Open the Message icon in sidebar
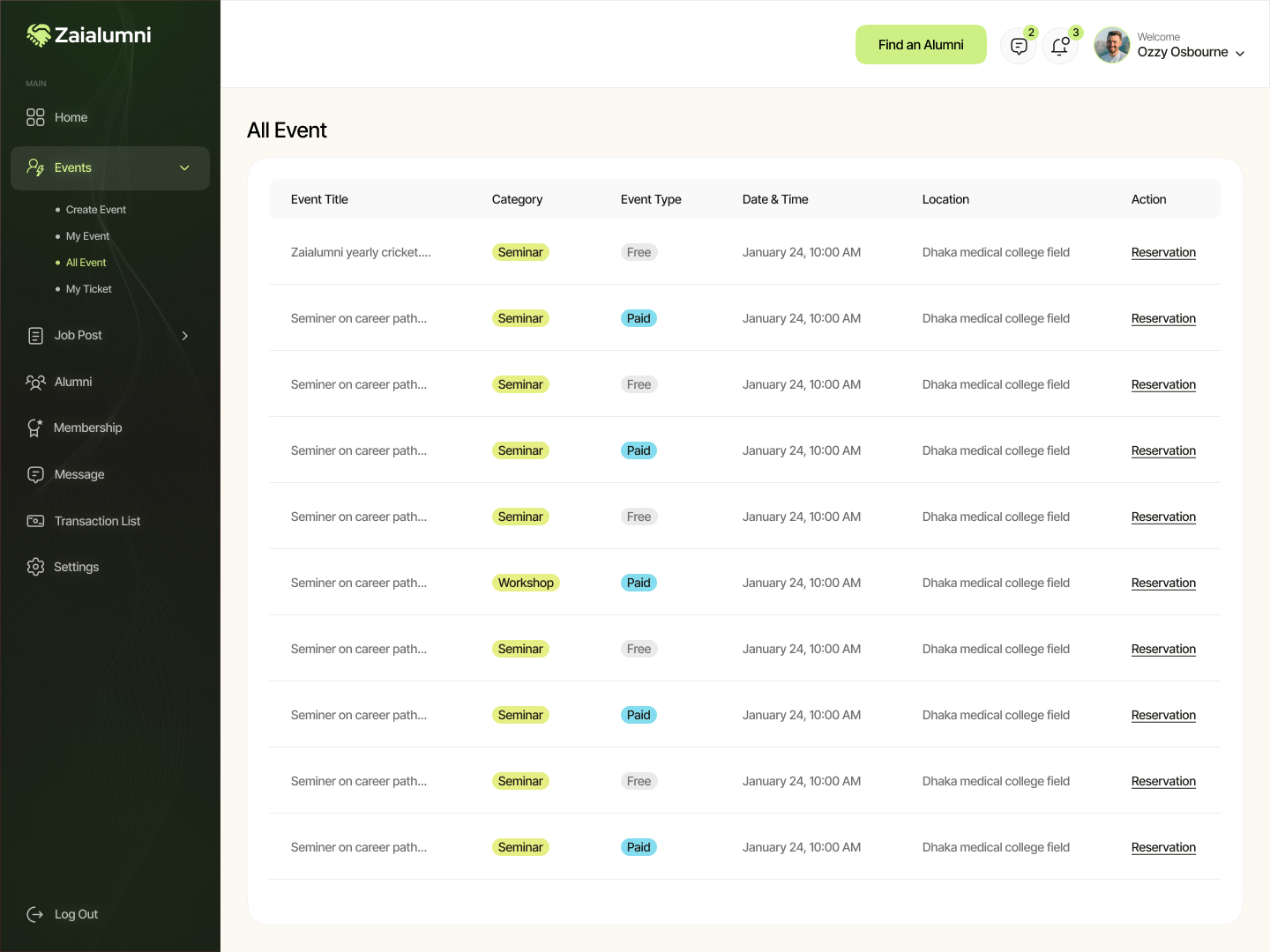This screenshot has height=952, width=1270. (x=35, y=474)
